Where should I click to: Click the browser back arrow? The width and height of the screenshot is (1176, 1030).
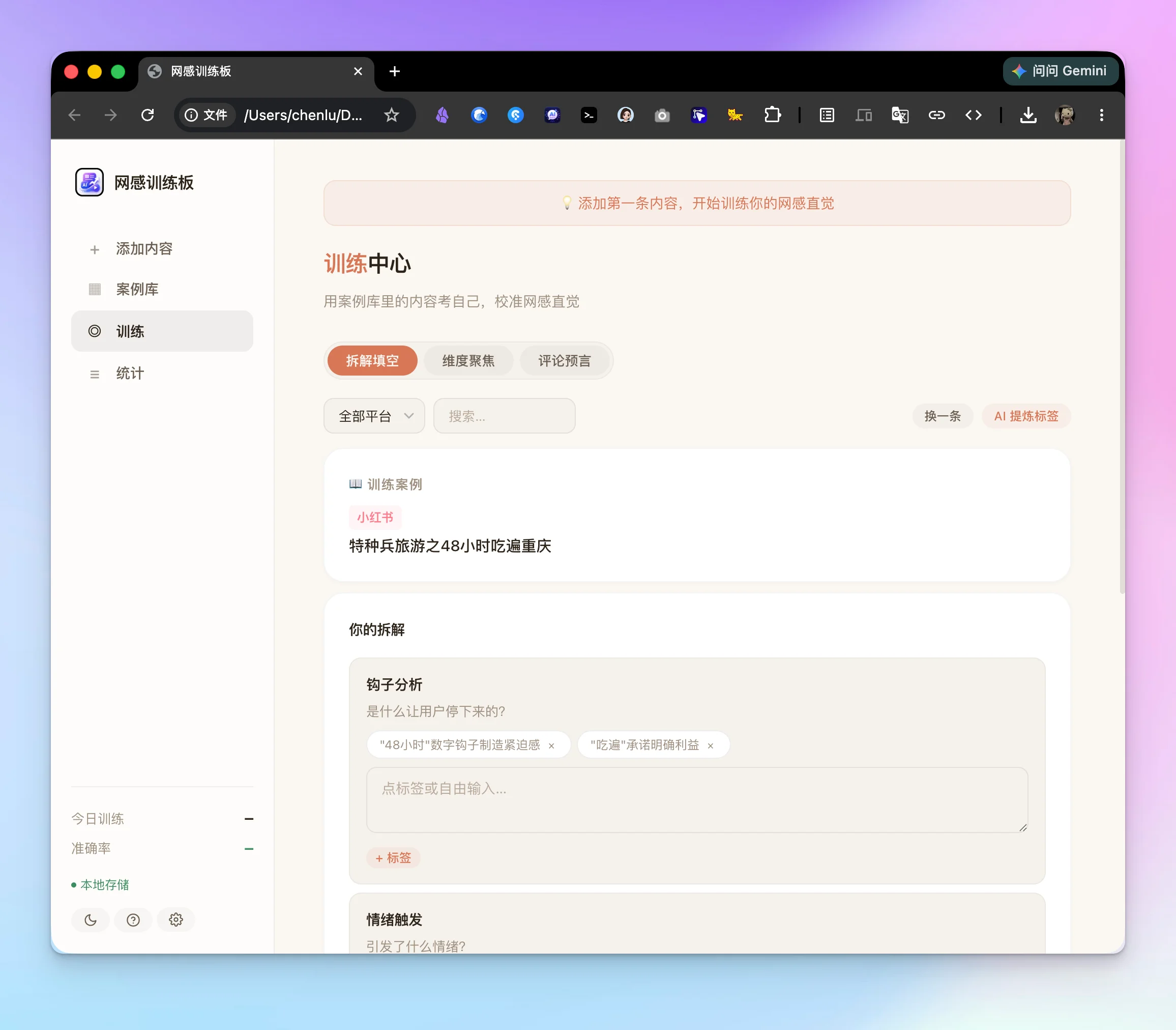[x=74, y=115]
